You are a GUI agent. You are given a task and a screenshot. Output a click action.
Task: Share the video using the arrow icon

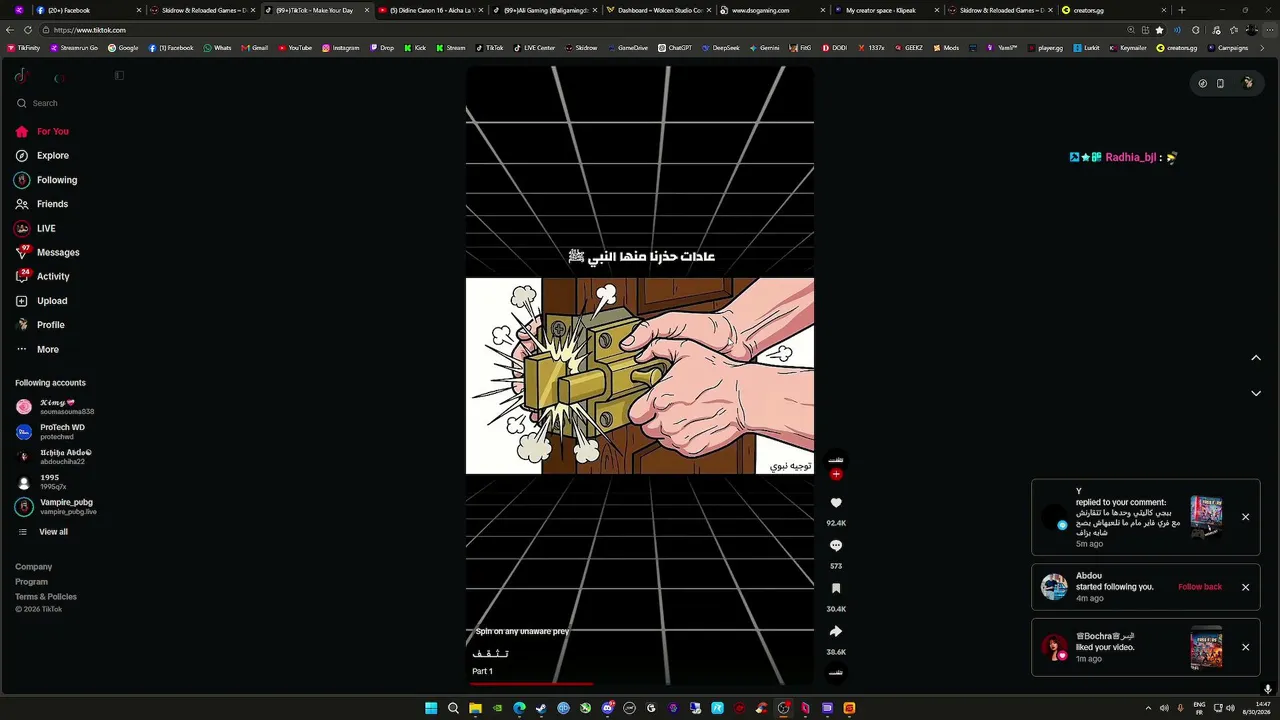point(836,631)
